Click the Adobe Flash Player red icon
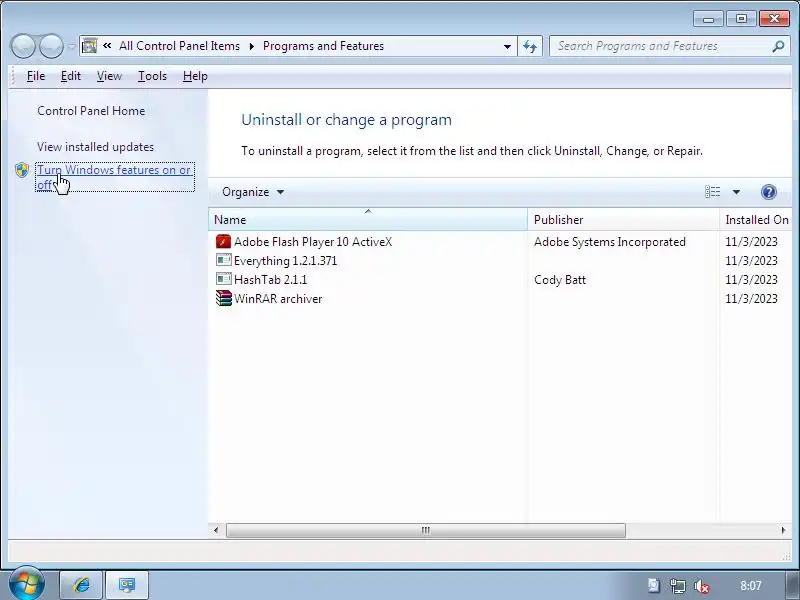800x600 pixels. pyautogui.click(x=223, y=241)
